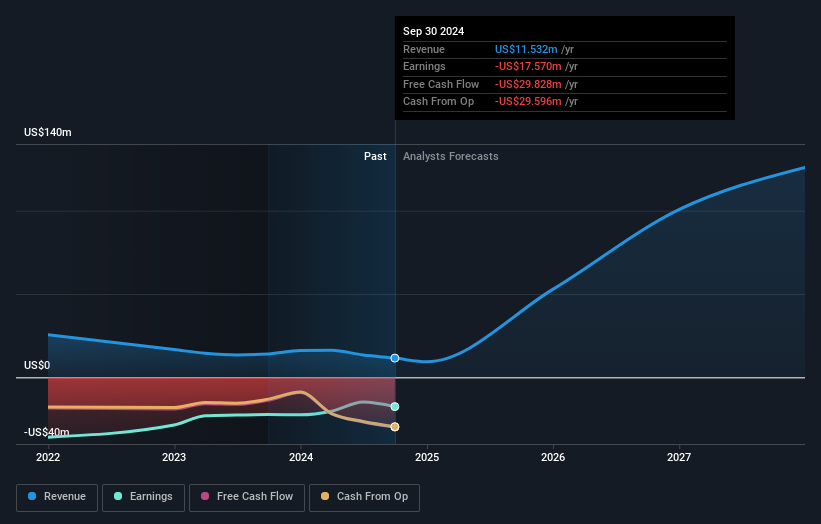The height and width of the screenshot is (524, 821).
Task: Click the -US$29.828m free cash flow value
Action: (x=528, y=84)
